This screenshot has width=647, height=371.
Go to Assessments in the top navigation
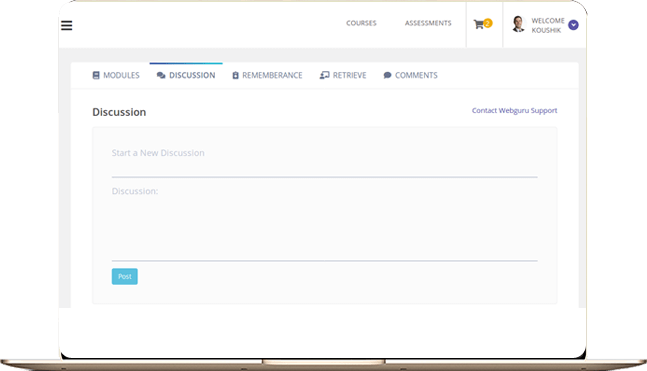(x=428, y=23)
